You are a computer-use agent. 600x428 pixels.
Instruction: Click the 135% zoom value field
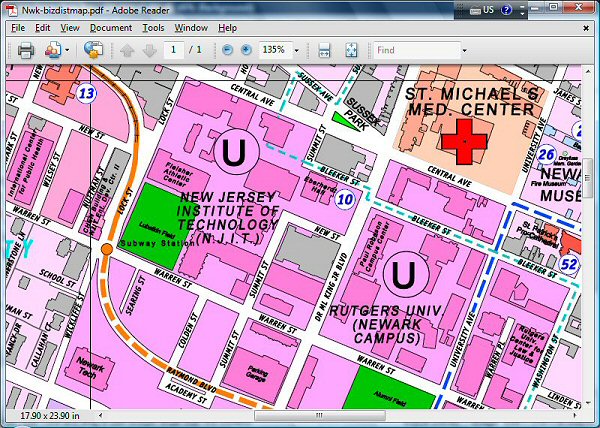click(276, 50)
